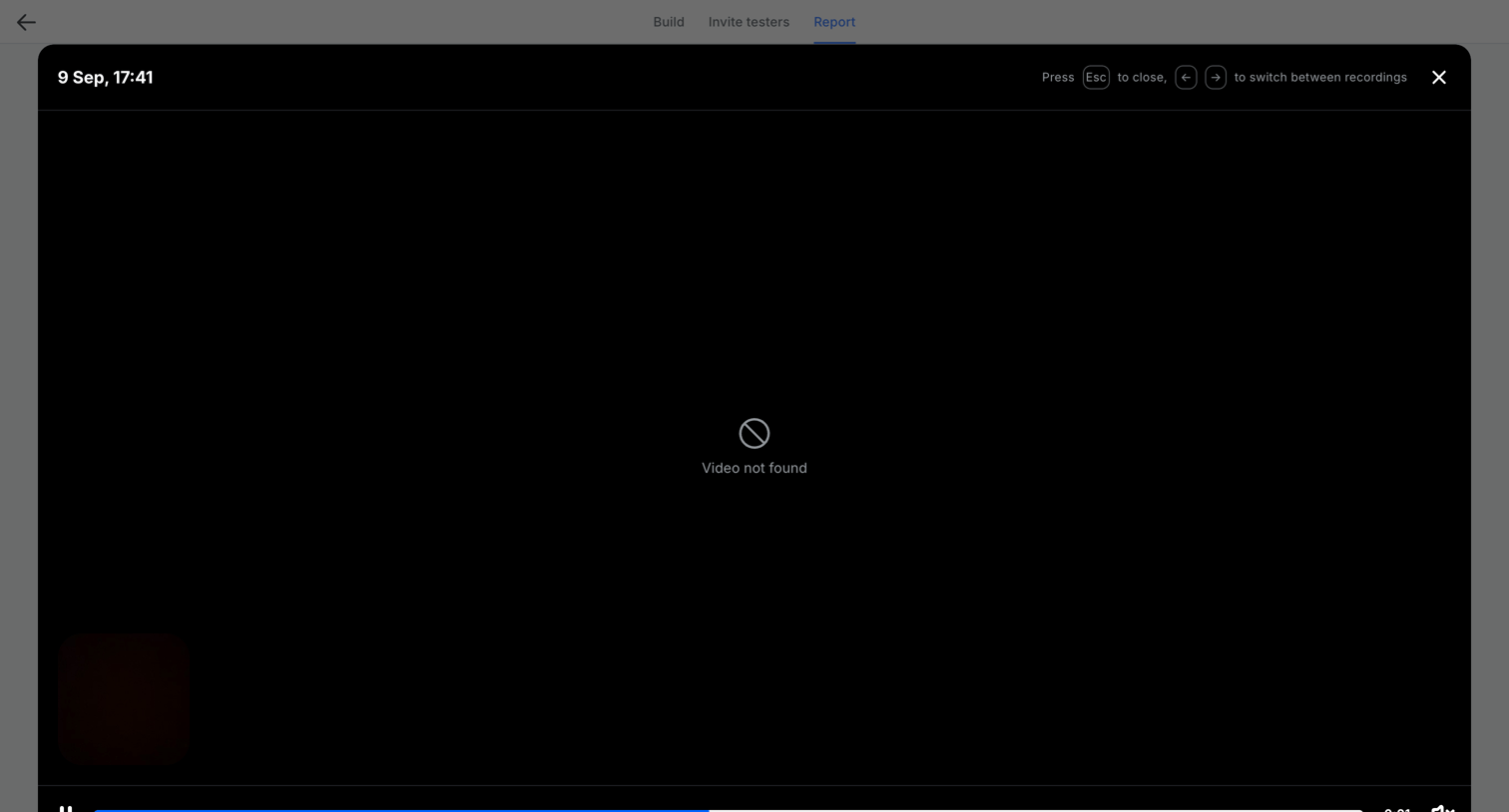Image resolution: width=1509 pixels, height=812 pixels.
Task: Go to previous recording with left arrow key
Action: coord(1186,77)
